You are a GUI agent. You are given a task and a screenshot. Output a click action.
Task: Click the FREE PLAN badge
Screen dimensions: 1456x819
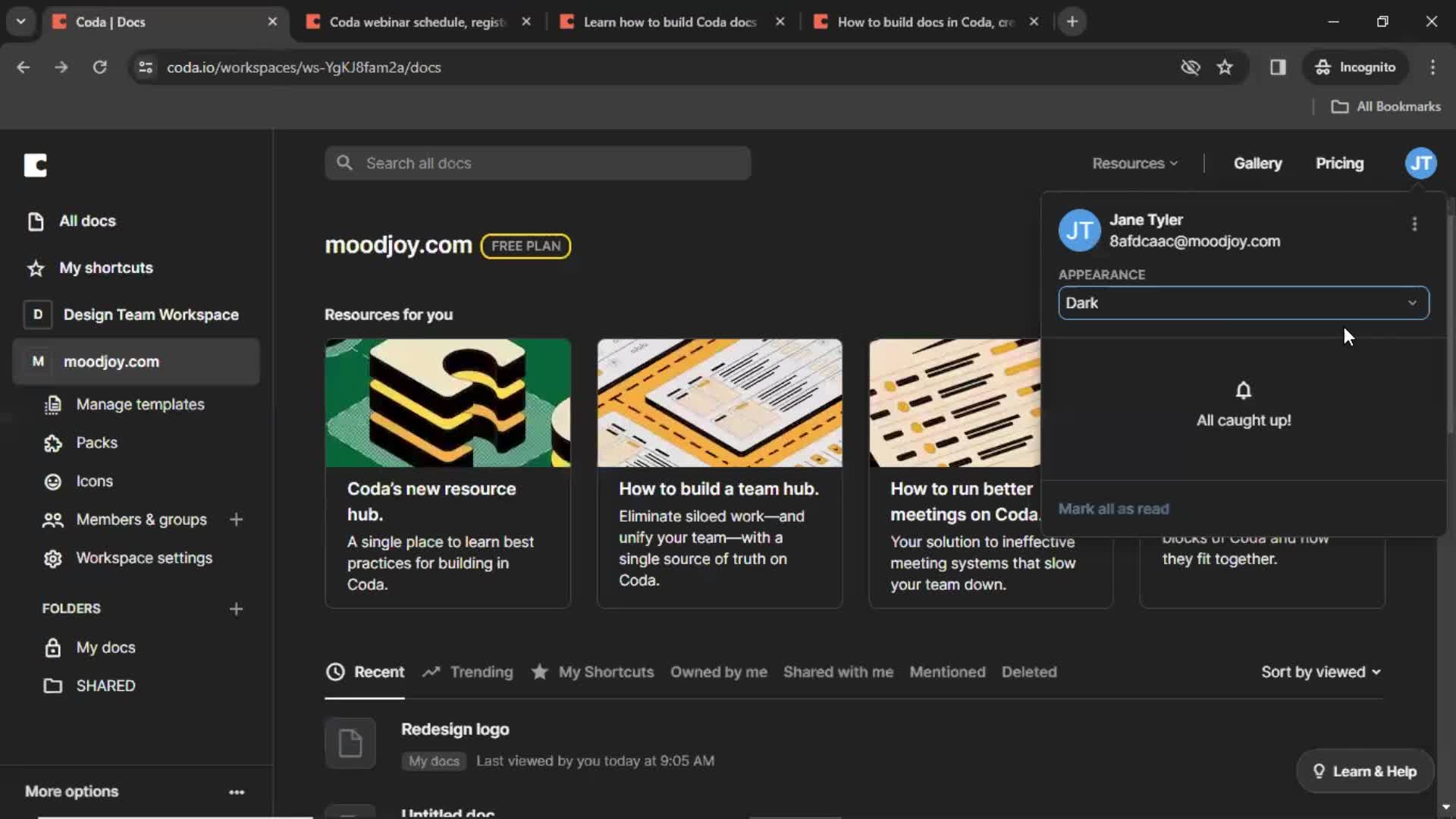coord(526,246)
